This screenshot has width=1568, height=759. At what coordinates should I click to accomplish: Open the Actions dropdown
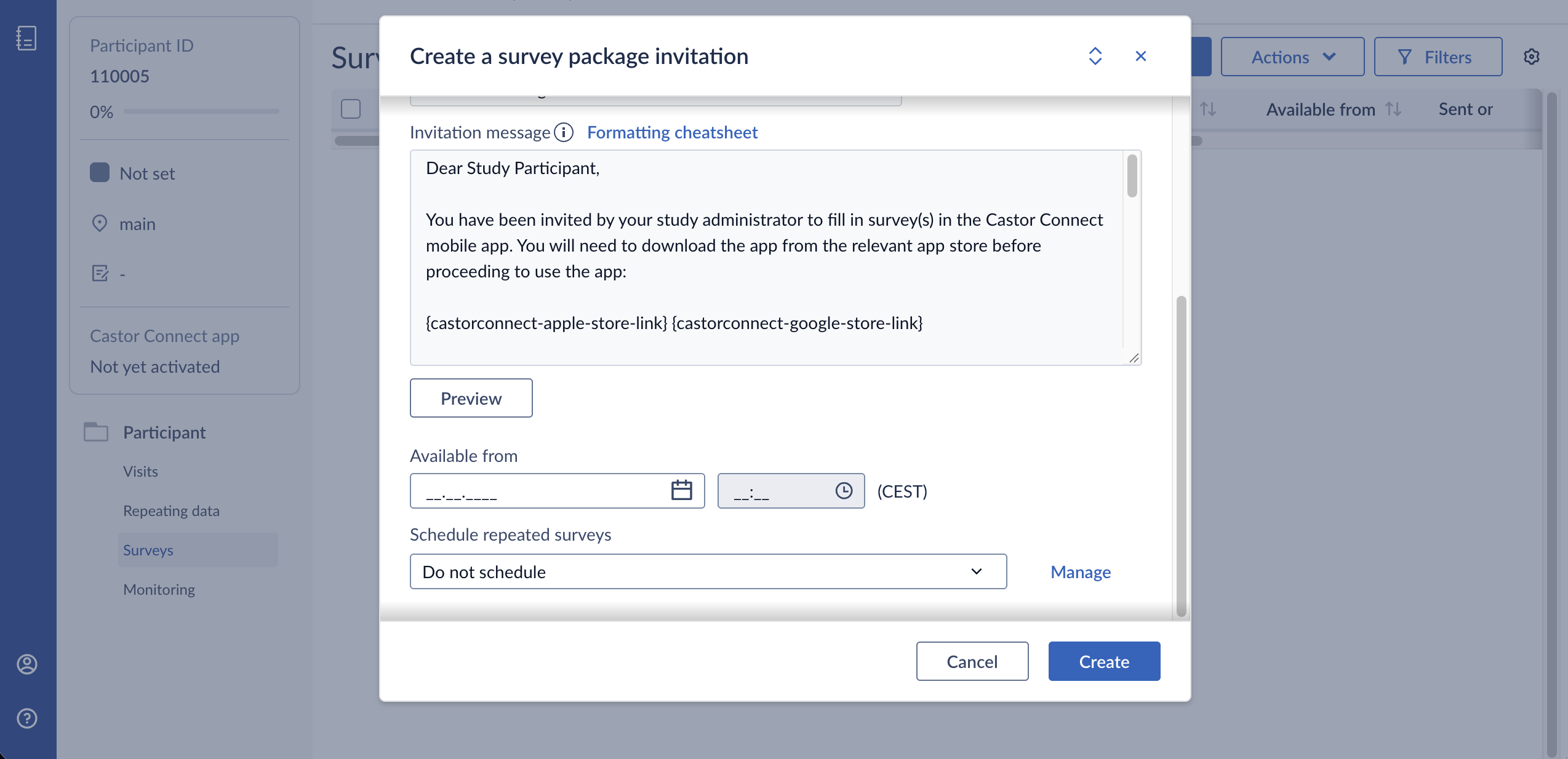[1292, 57]
